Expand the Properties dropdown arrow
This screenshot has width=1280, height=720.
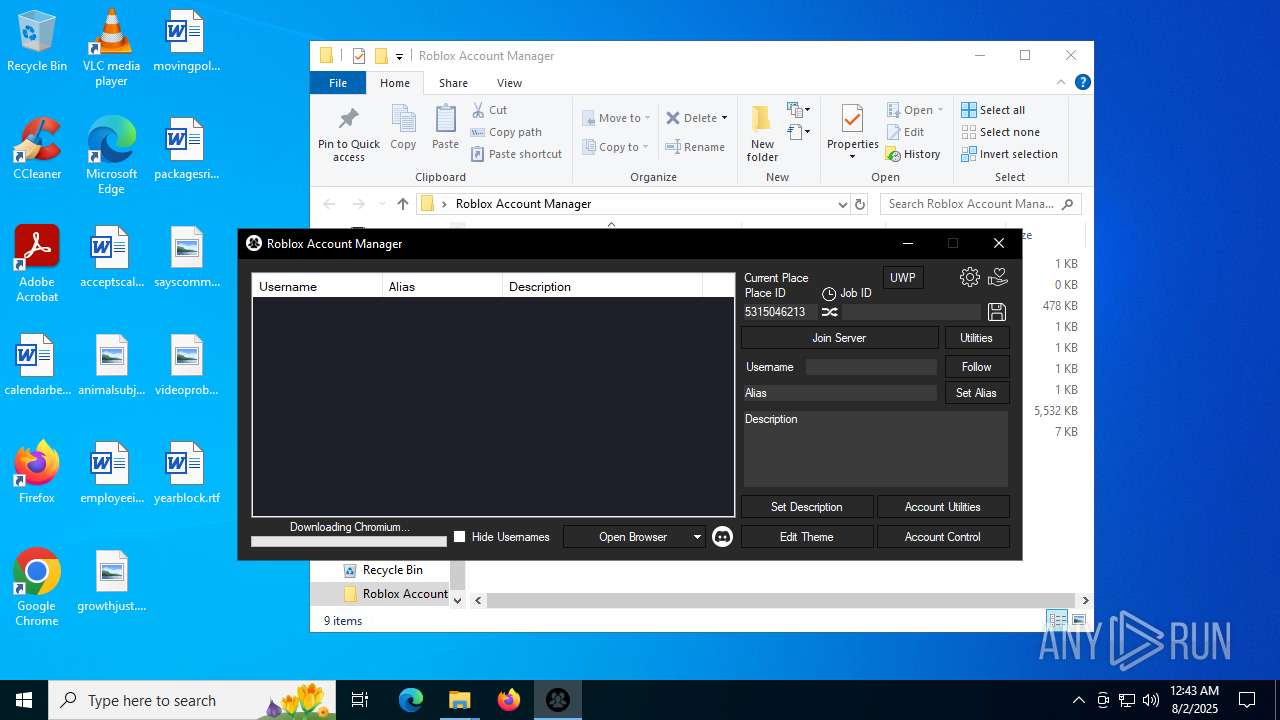(852, 157)
